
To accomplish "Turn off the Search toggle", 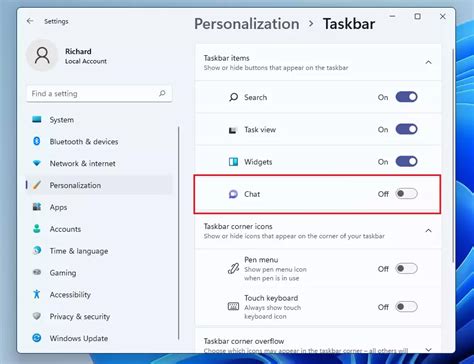I will [406, 97].
